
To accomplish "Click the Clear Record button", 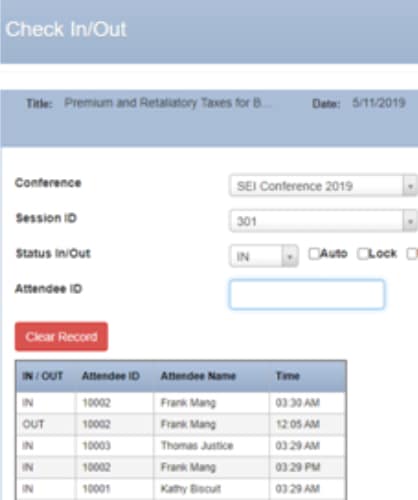I will click(x=61, y=337).
